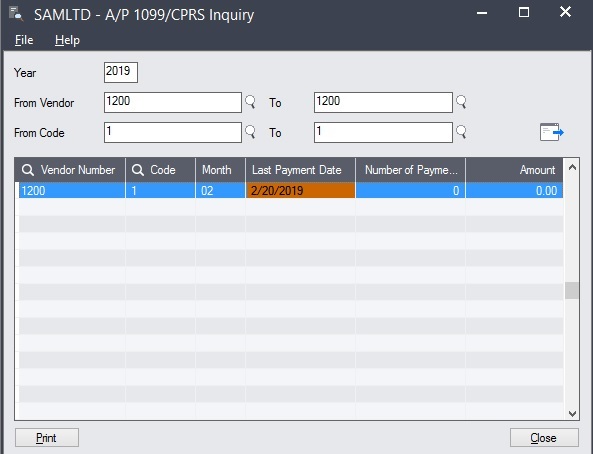The height and width of the screenshot is (454, 593).
Task: Click the grid scroll up arrow
Action: click(572, 167)
